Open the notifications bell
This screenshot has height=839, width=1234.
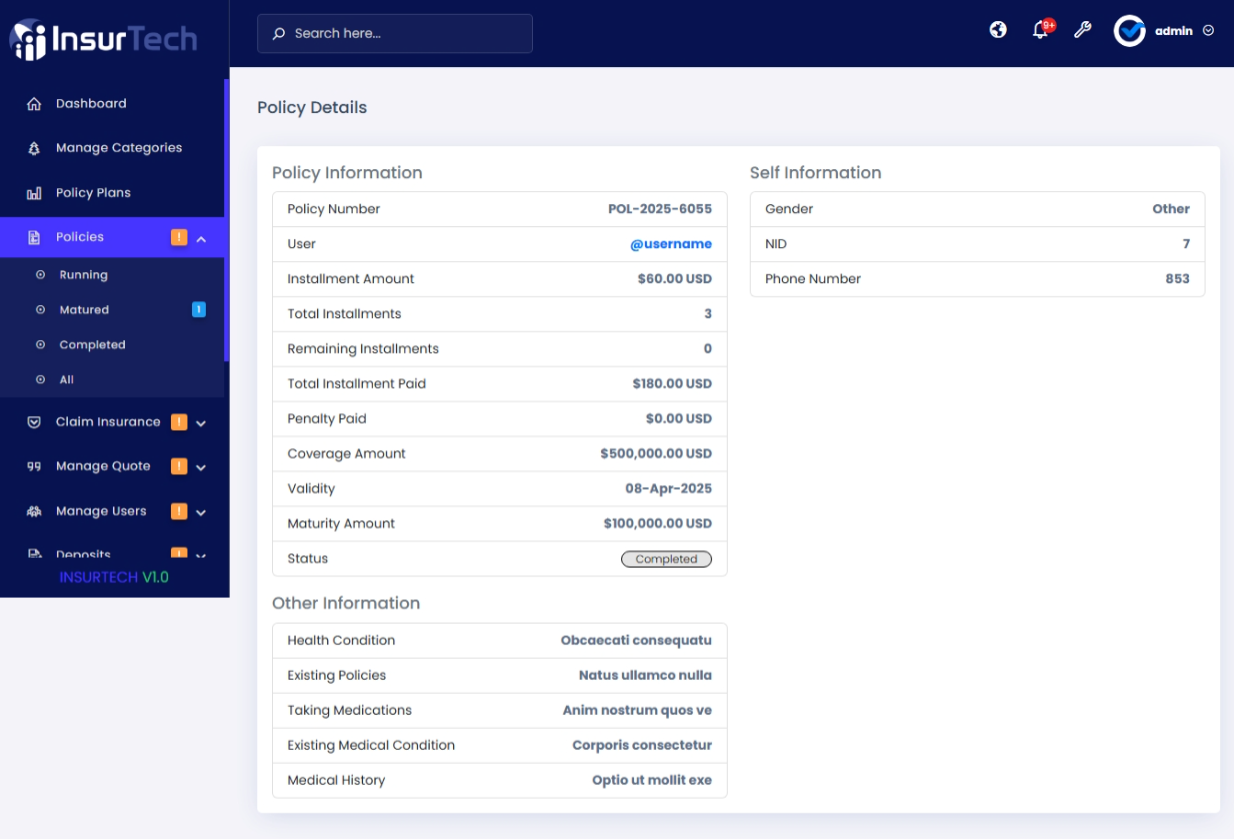coord(1040,30)
